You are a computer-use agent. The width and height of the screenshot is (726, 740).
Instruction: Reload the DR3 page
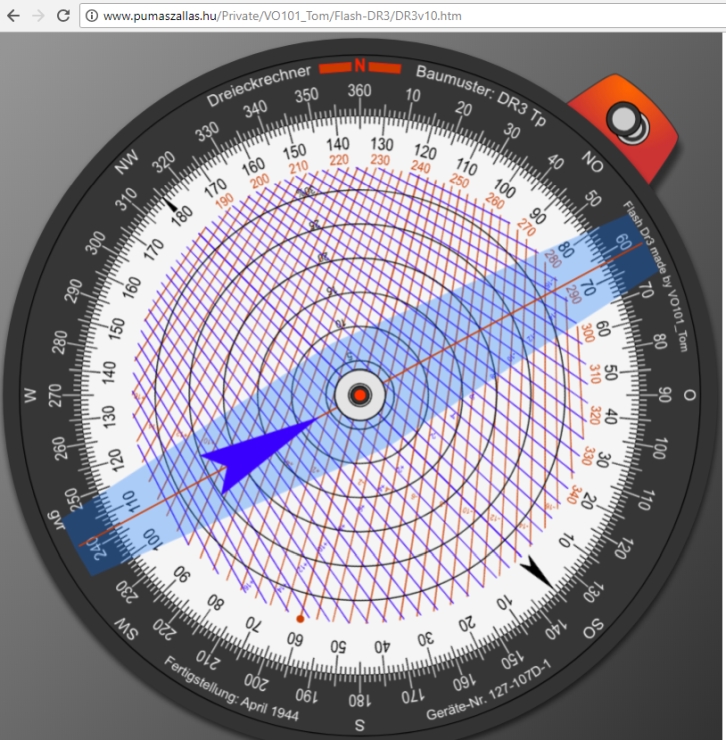(x=63, y=16)
